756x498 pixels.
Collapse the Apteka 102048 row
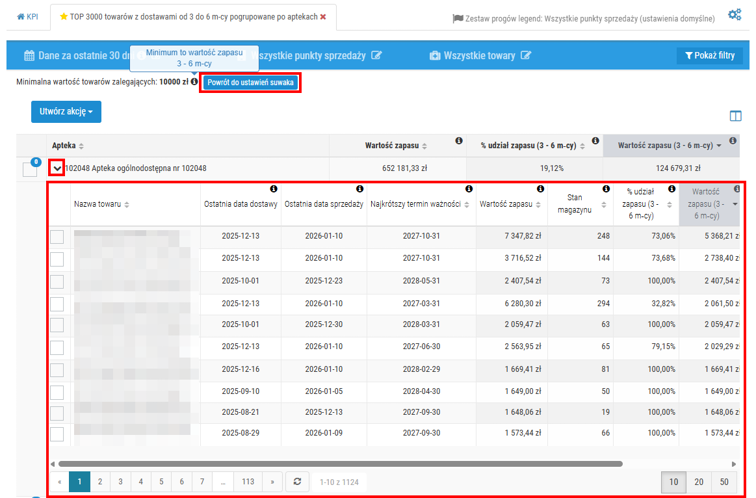coord(57,169)
